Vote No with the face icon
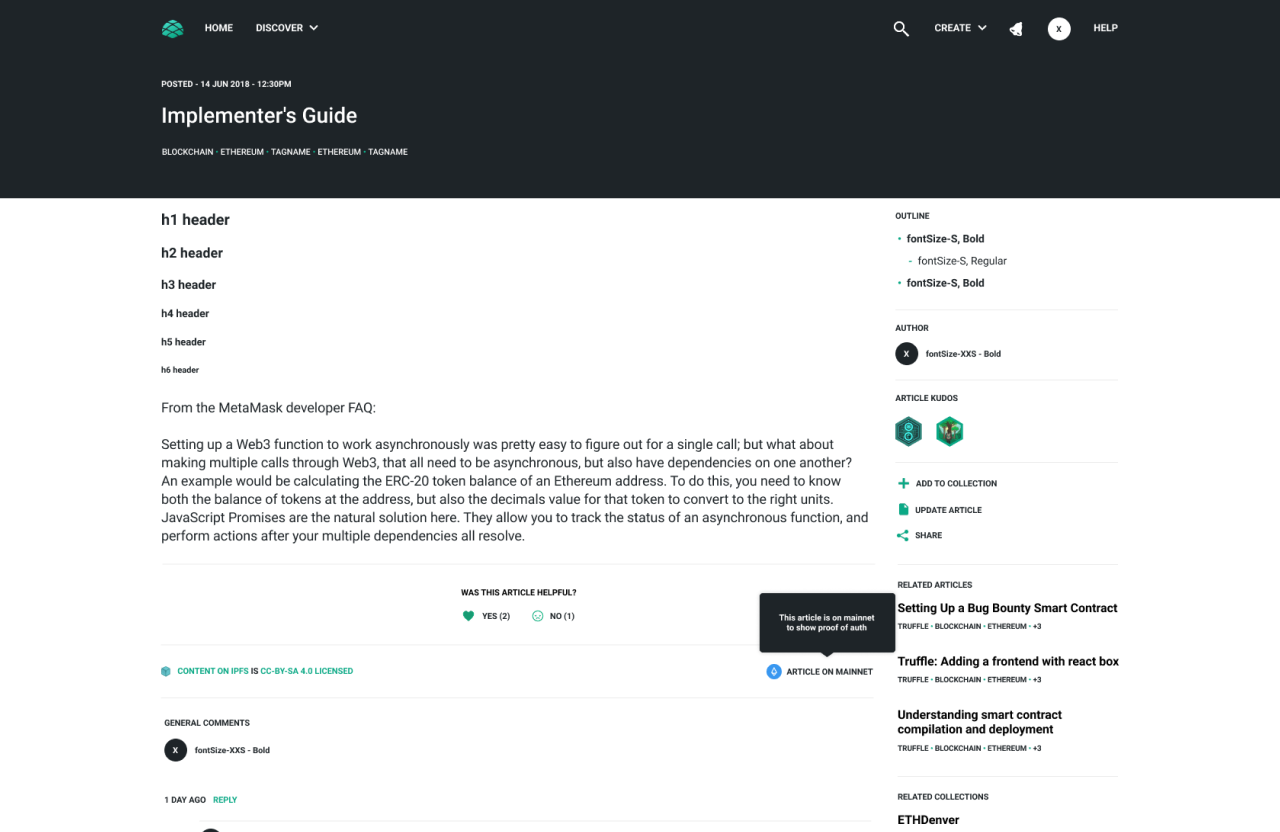Image resolution: width=1280 pixels, height=832 pixels. point(538,616)
